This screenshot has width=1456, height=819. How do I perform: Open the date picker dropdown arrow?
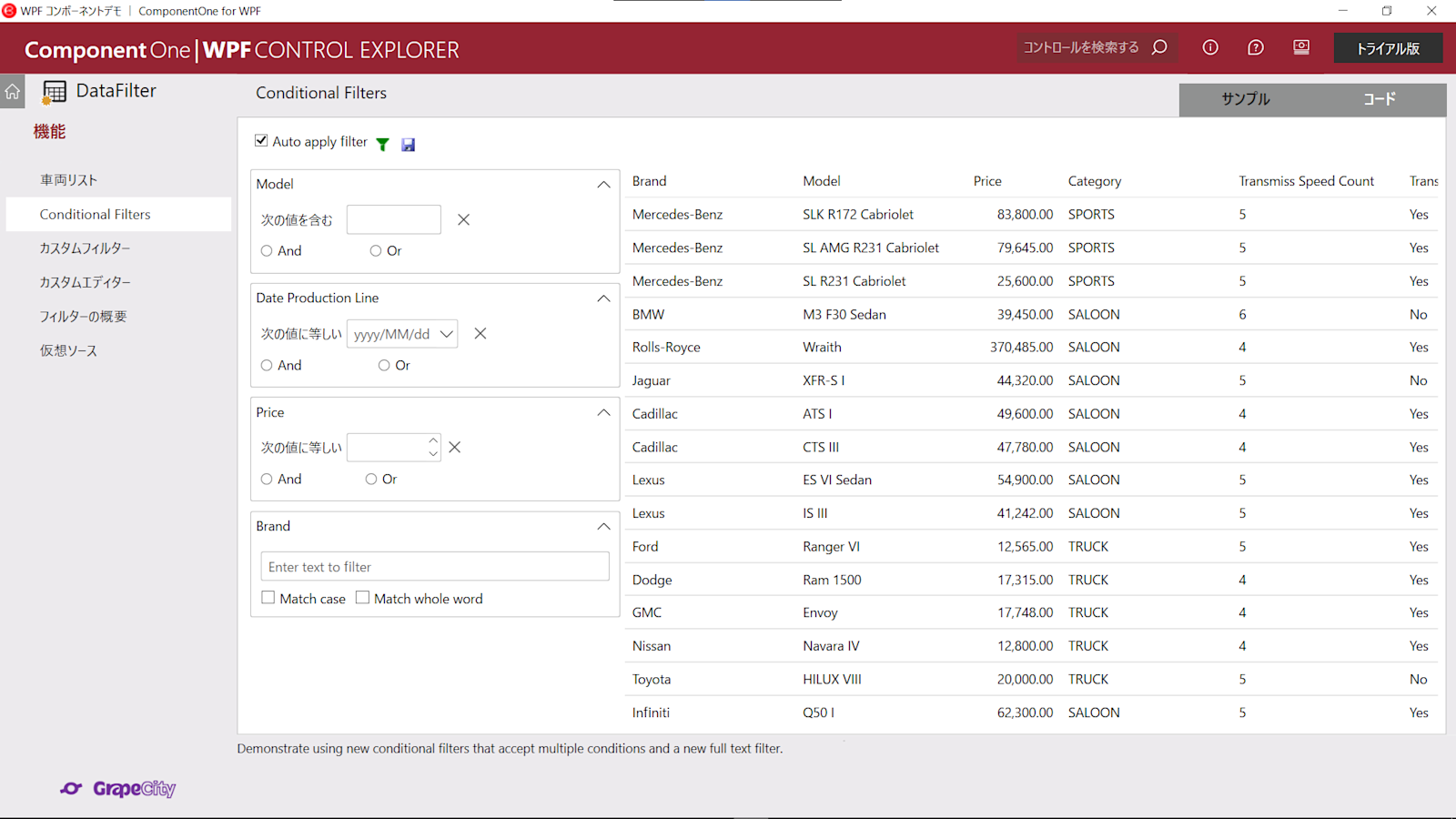coord(447,334)
